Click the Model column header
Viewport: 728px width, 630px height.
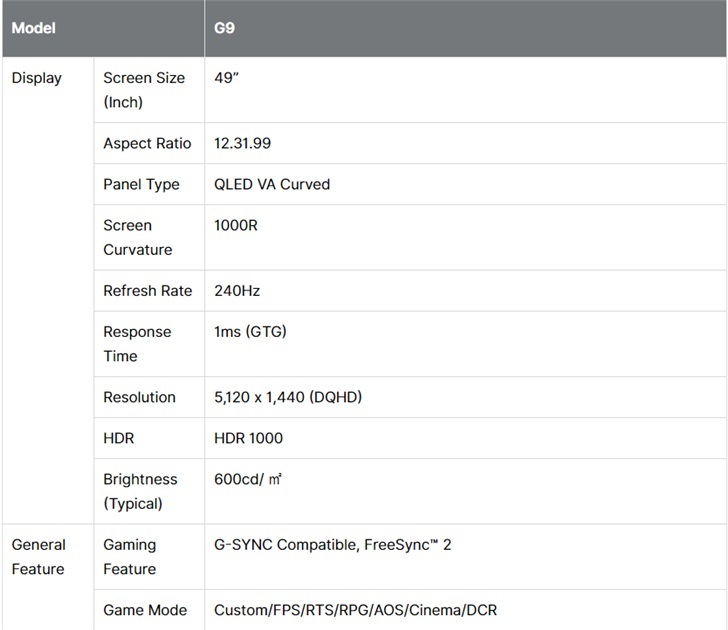[x=33, y=28]
